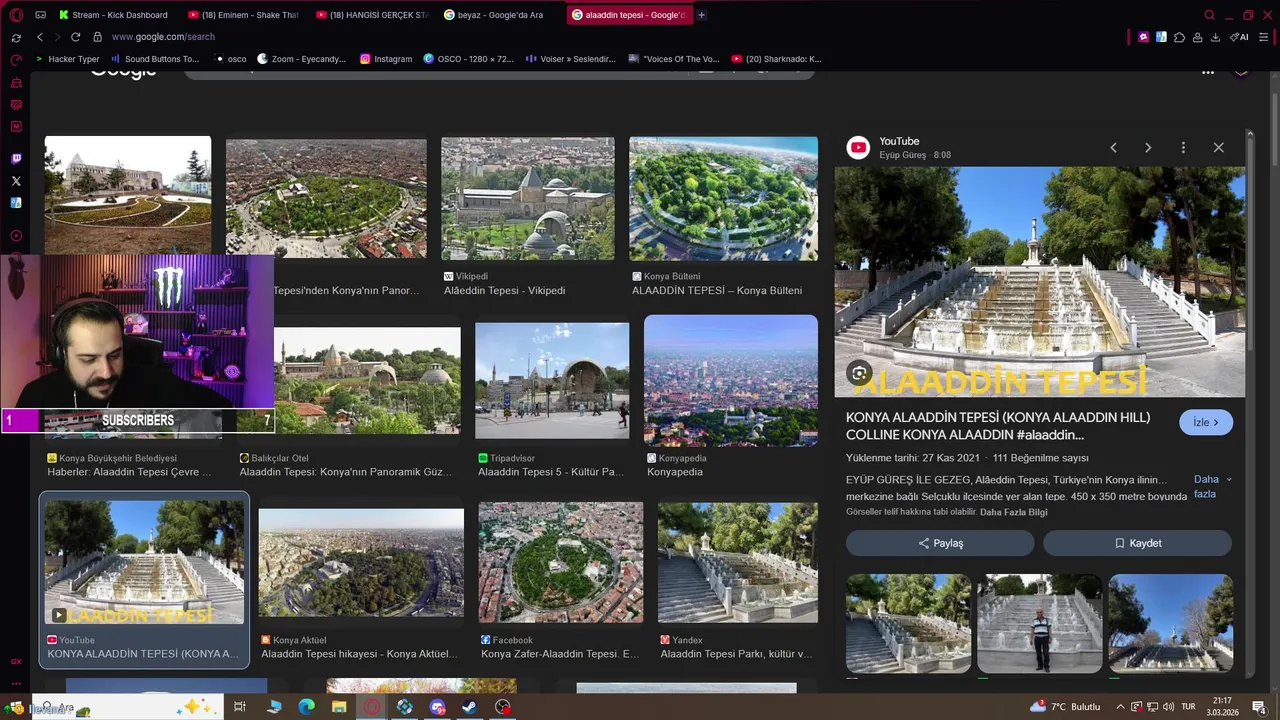Go forward with the browser forward arrow
1280x720 pixels.
(57, 37)
